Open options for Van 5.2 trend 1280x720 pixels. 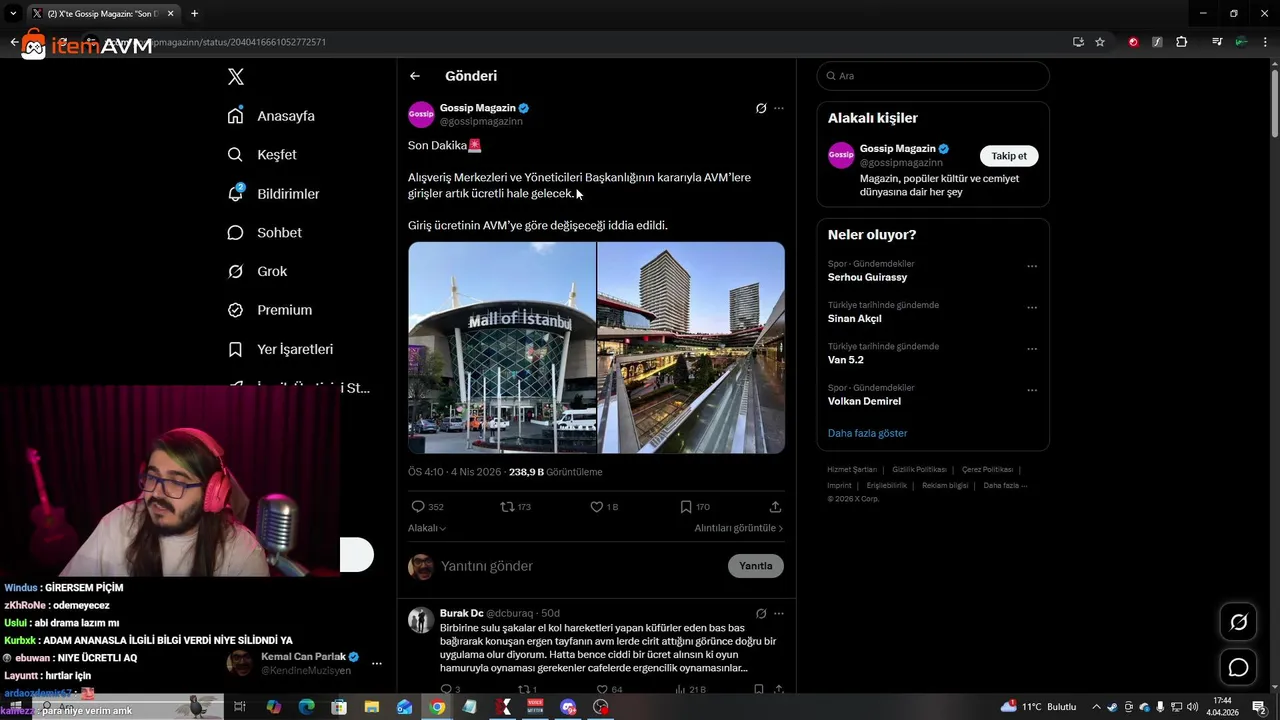1032,349
